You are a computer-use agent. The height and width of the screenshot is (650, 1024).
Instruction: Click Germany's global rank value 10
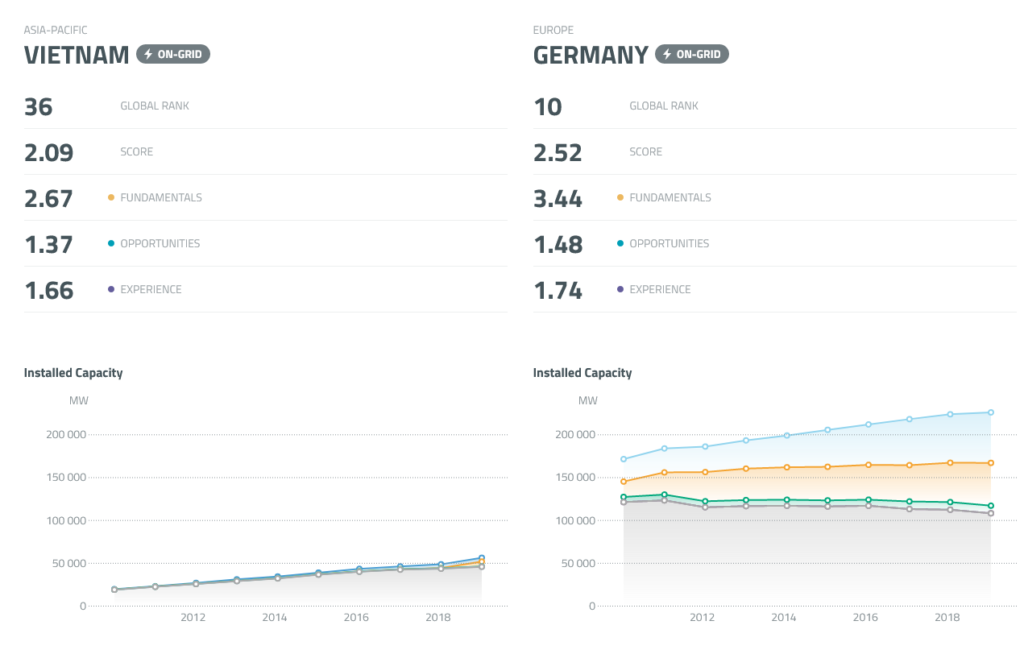[547, 106]
